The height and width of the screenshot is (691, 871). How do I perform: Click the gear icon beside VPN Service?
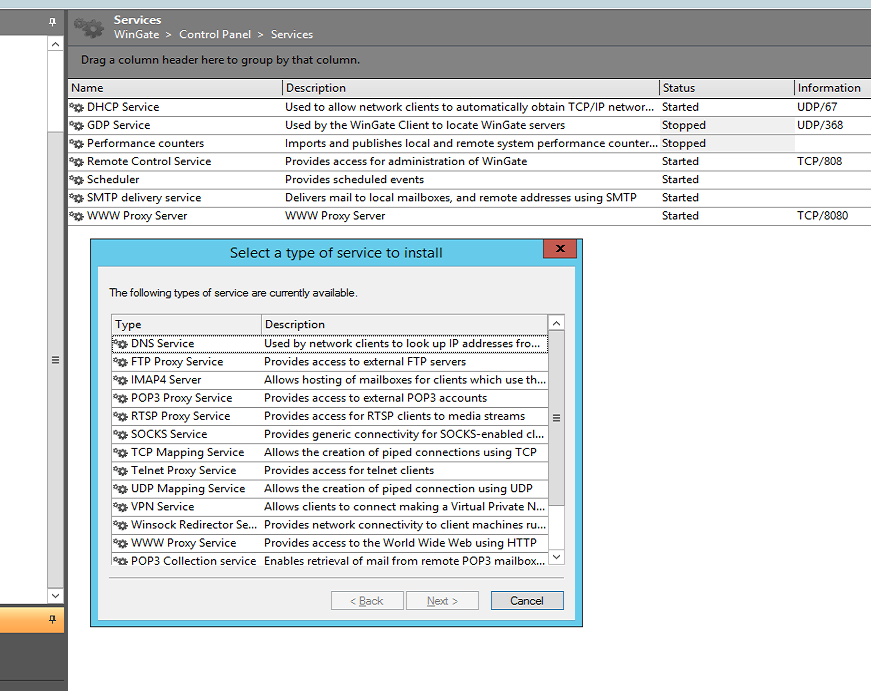tap(121, 507)
